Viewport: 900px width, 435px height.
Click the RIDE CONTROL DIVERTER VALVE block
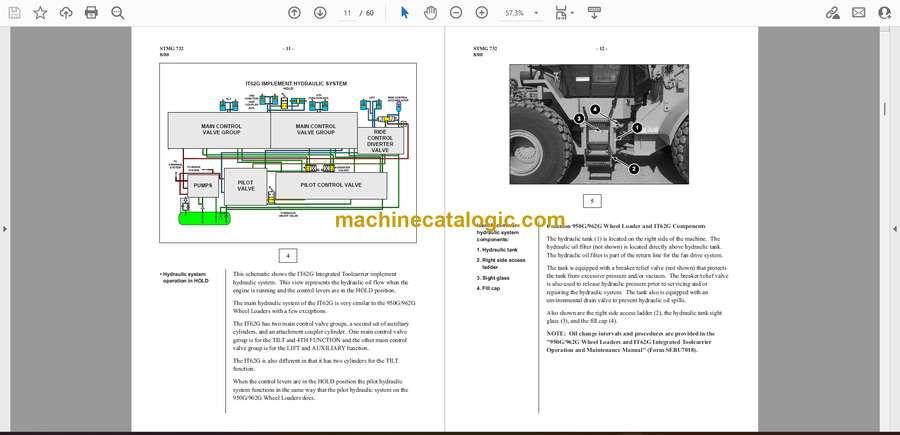click(x=380, y=141)
